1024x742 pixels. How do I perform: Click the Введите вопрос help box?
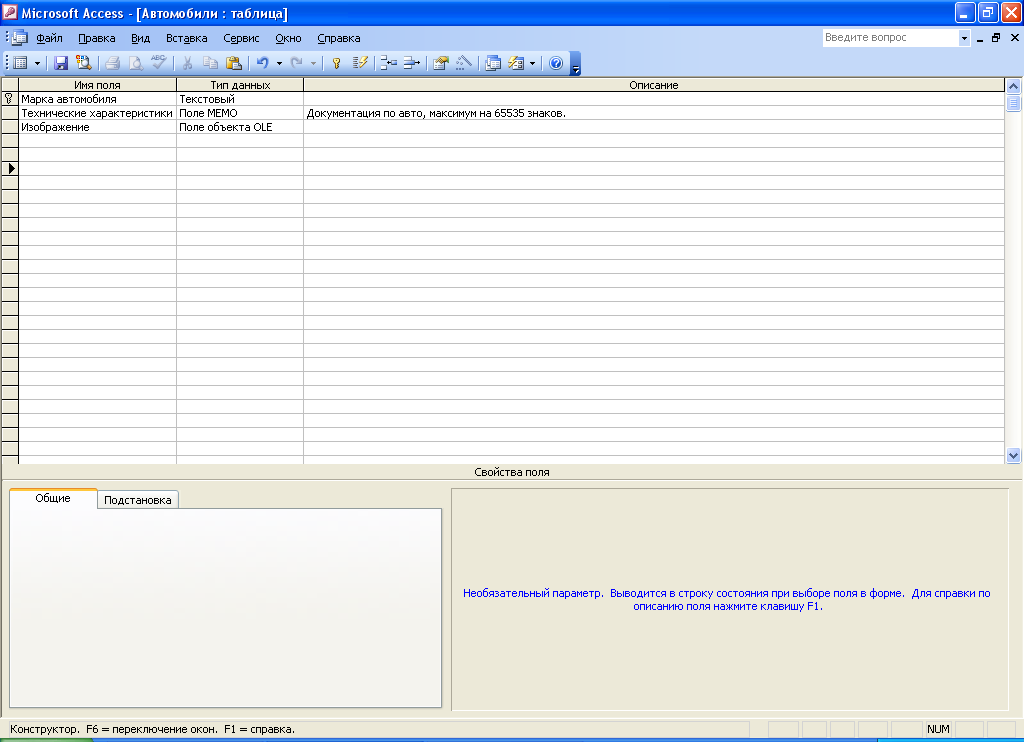click(890, 38)
